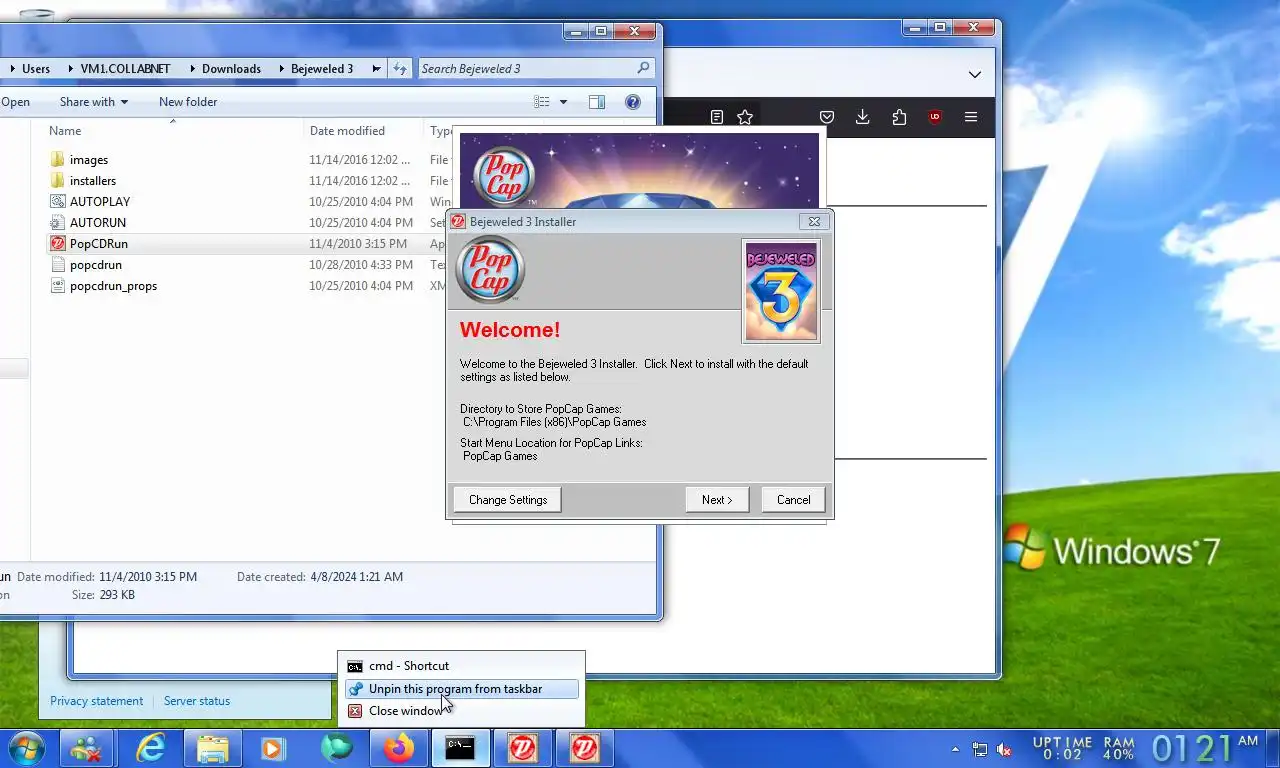Viewport: 1280px width, 768px height.
Task: Open the Server status link
Action: (197, 701)
